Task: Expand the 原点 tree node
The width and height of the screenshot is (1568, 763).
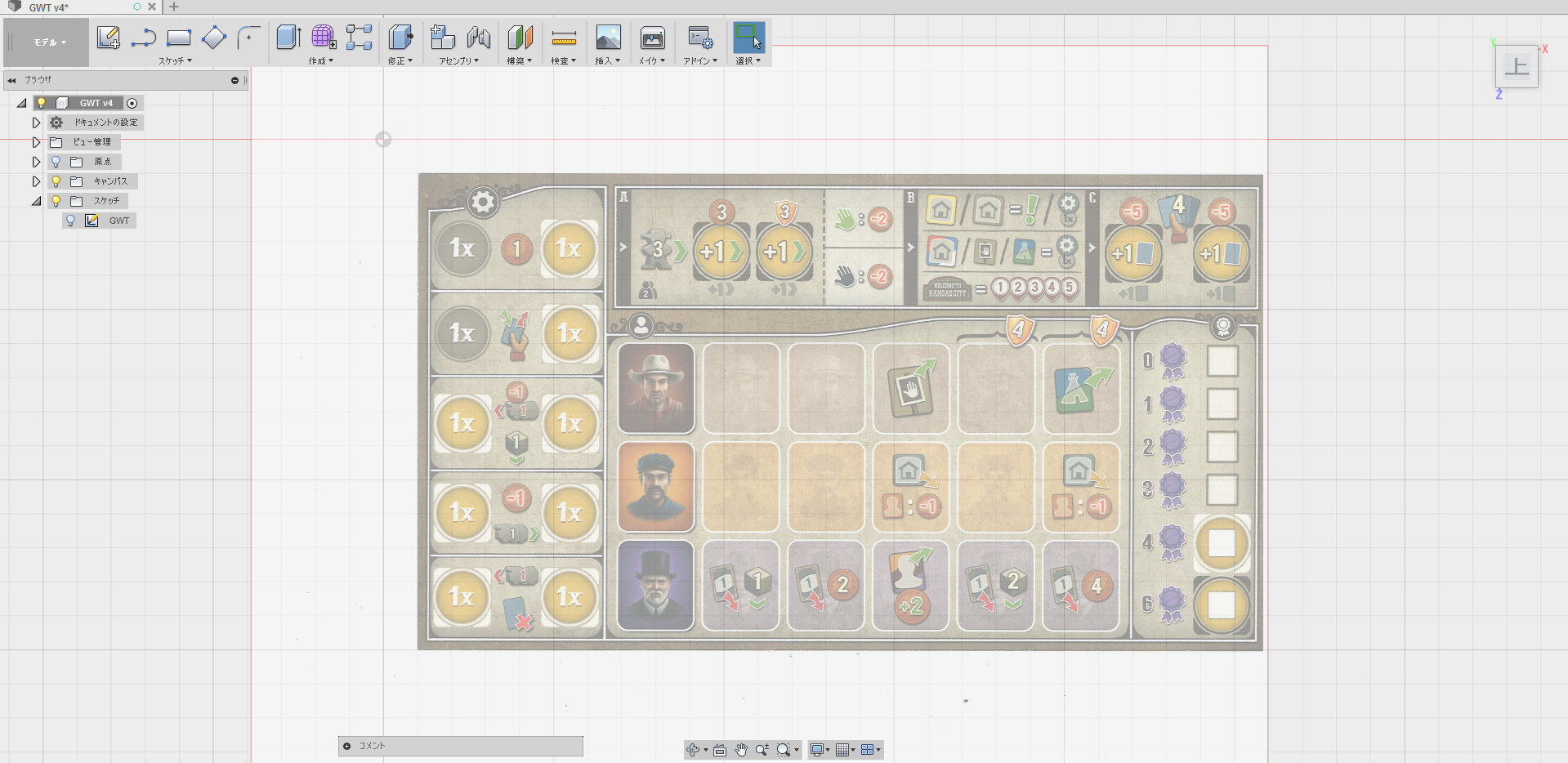Action: click(36, 162)
